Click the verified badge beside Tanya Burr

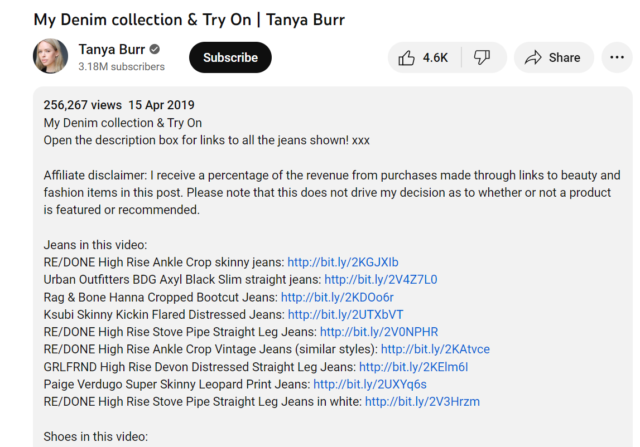[x=155, y=50]
